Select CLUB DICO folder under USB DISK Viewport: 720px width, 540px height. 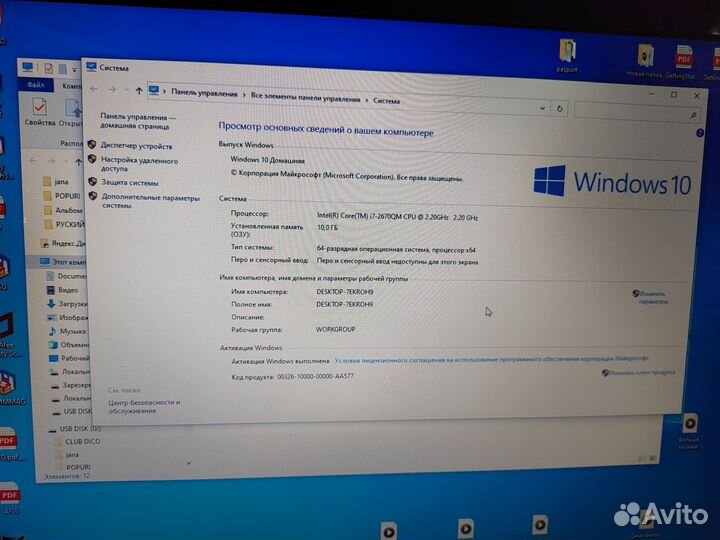point(77,441)
